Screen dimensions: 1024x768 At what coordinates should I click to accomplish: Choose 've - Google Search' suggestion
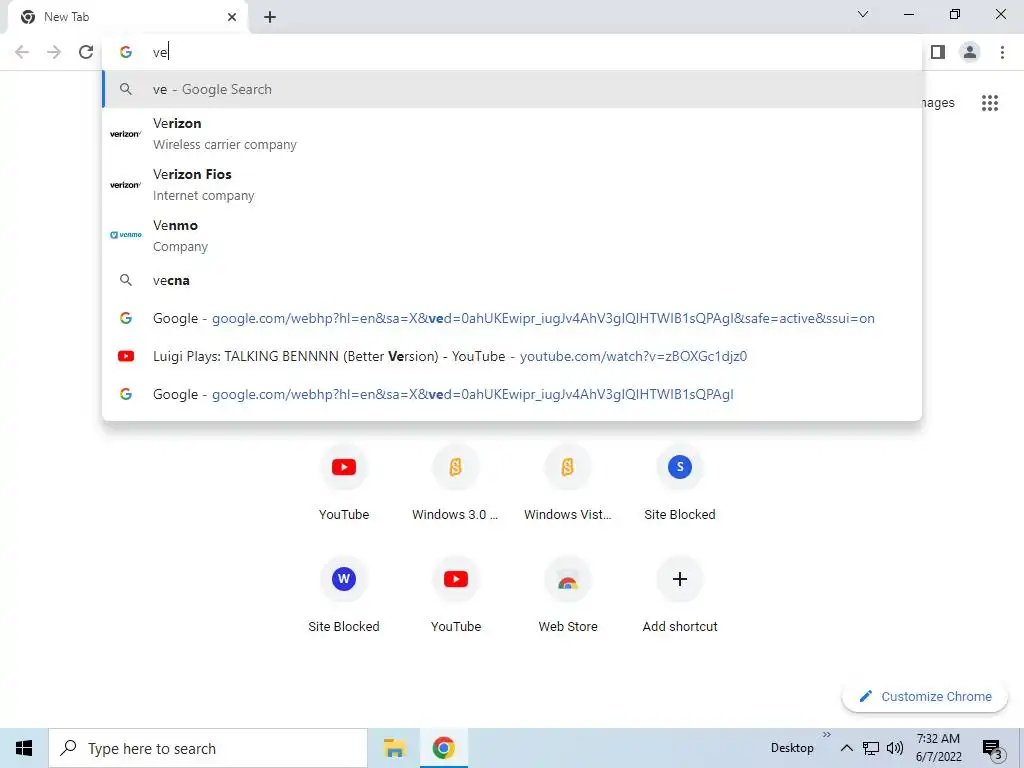click(512, 89)
